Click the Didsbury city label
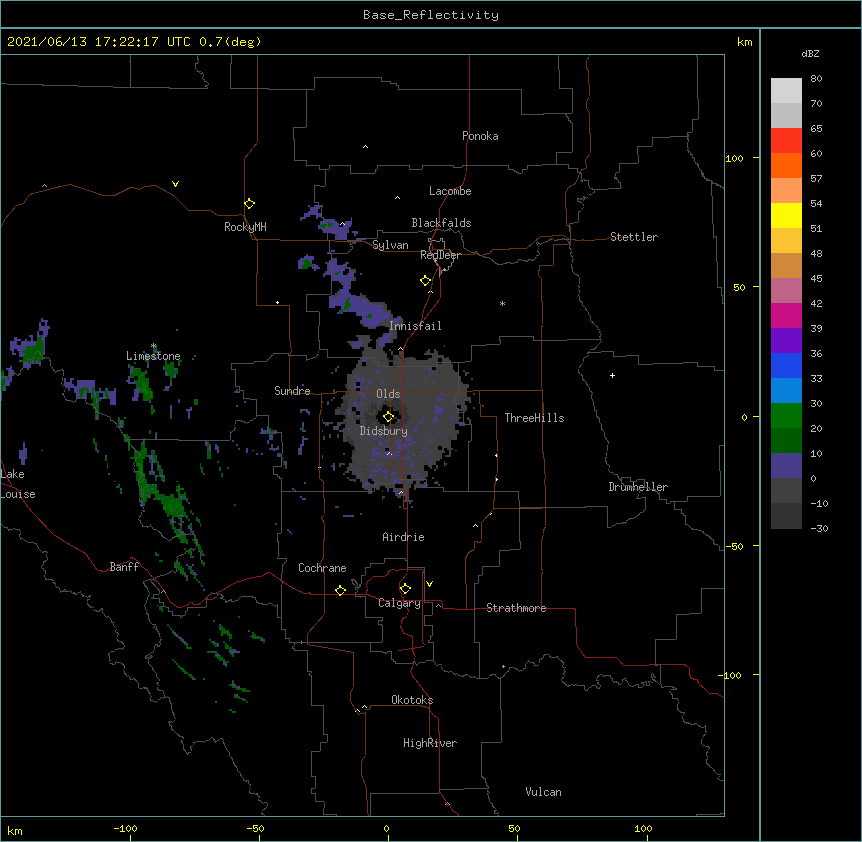 pyautogui.click(x=384, y=431)
